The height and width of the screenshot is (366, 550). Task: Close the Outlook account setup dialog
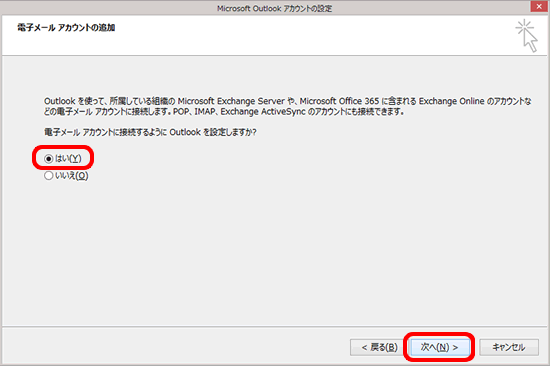tap(539, 7)
